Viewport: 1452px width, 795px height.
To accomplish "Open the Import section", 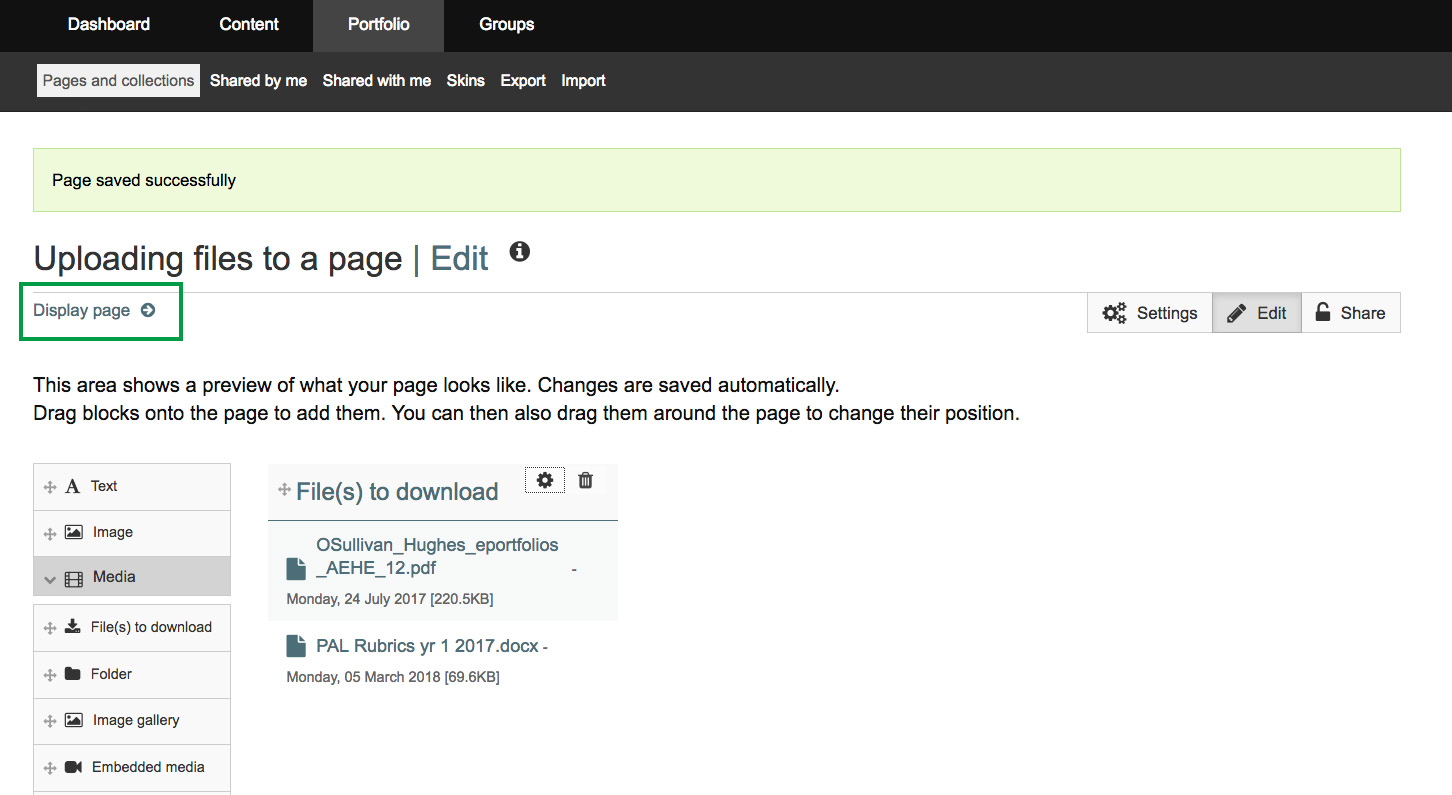I will 583,81.
